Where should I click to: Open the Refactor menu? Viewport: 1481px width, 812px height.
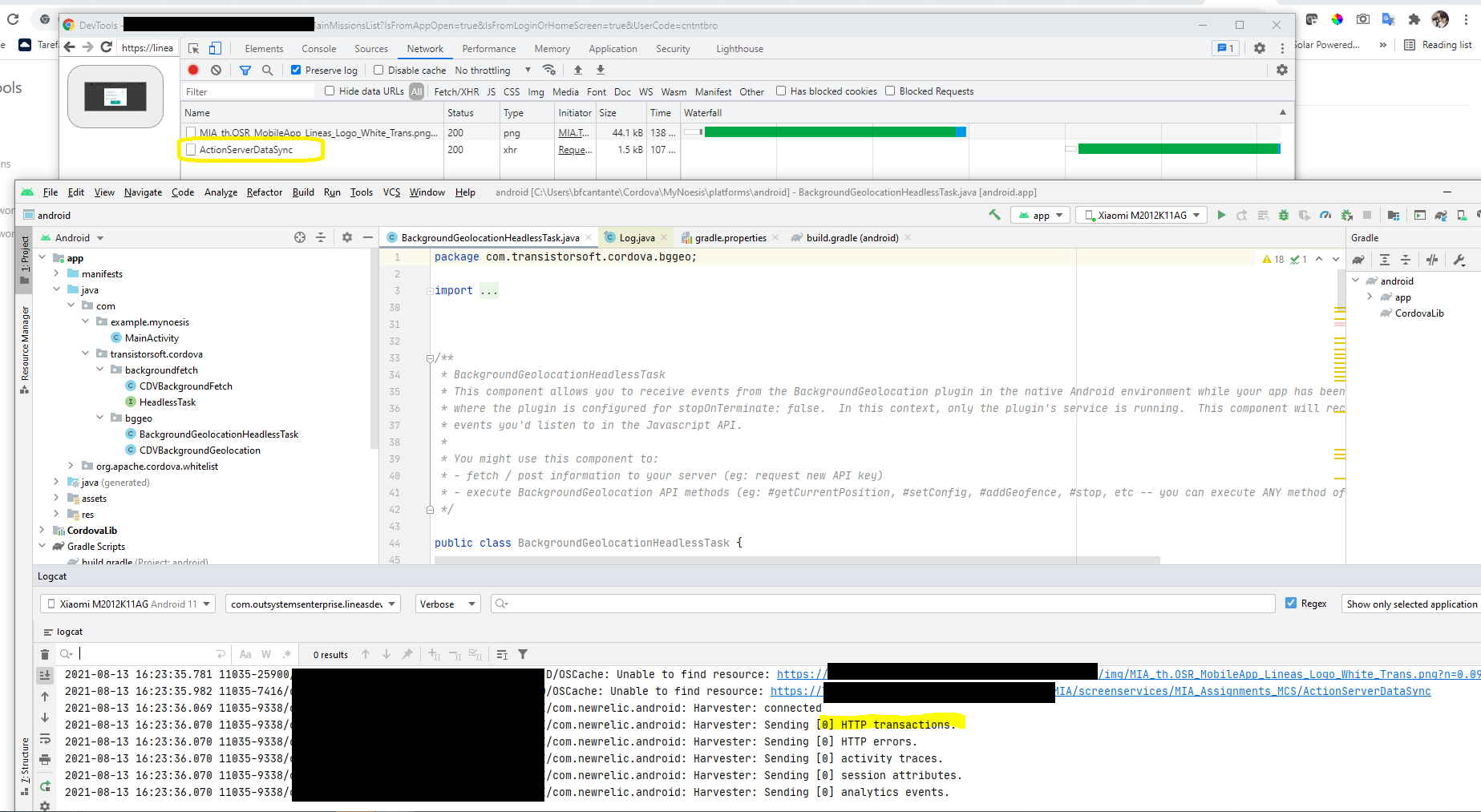click(265, 192)
